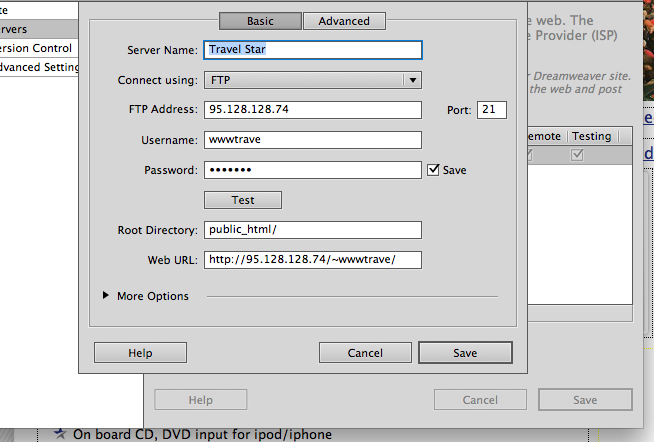The image size is (654, 442).
Task: Click the Web URL field
Action: (312, 260)
